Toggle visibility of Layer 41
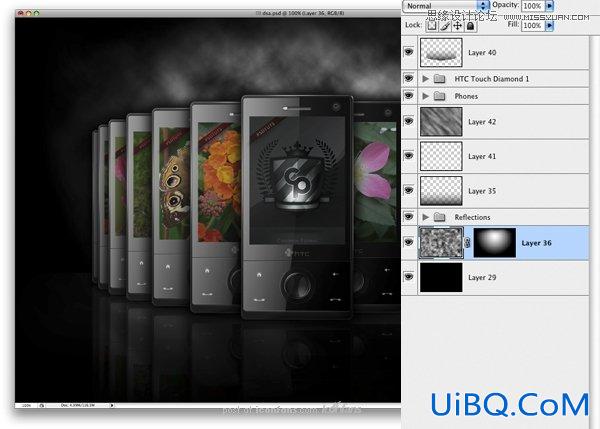 [x=409, y=156]
